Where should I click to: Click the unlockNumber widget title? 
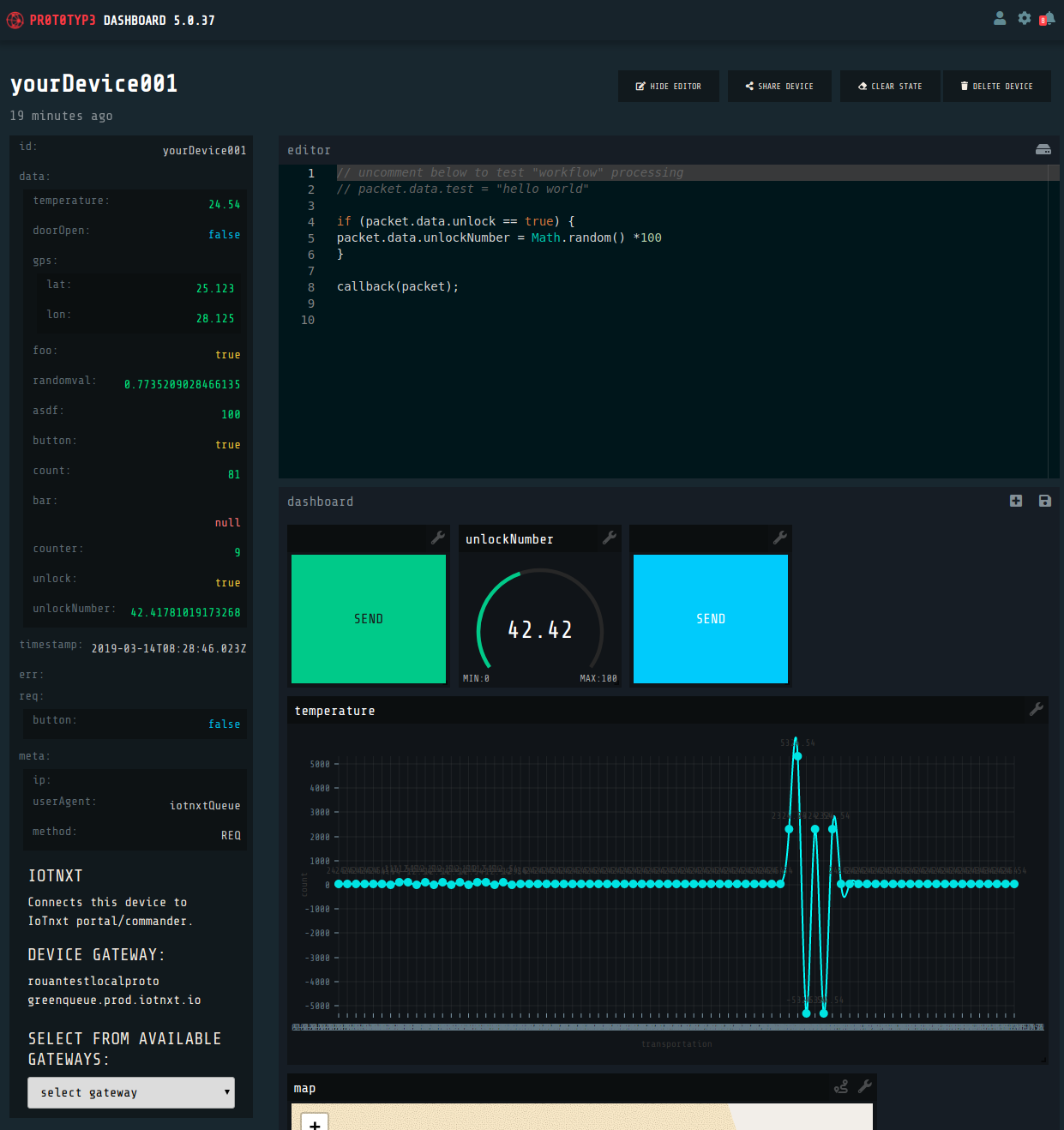coord(509,538)
